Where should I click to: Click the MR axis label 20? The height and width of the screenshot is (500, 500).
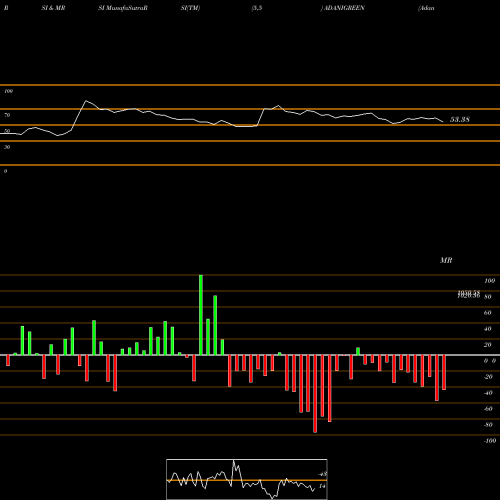487,345
